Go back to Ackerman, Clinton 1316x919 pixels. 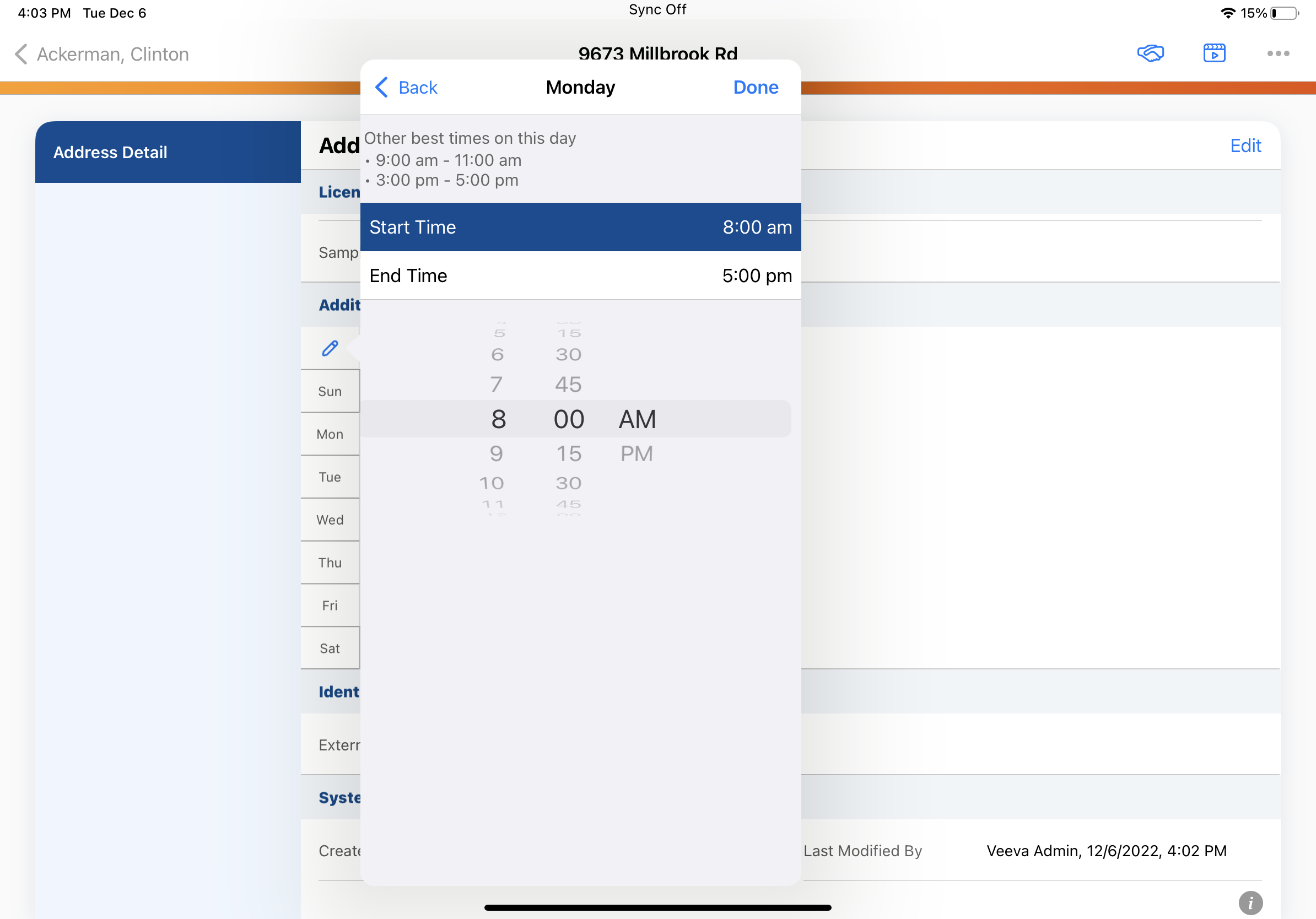click(x=102, y=54)
